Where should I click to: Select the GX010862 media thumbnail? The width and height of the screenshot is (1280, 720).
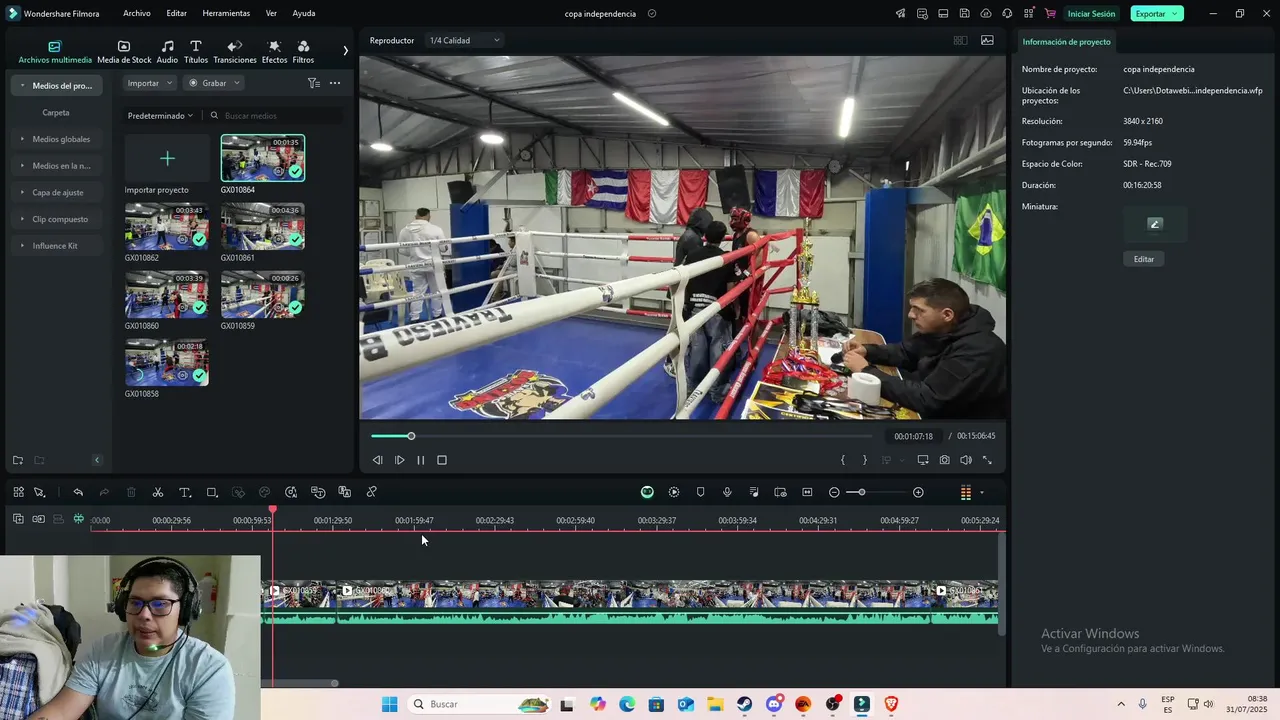(167, 226)
